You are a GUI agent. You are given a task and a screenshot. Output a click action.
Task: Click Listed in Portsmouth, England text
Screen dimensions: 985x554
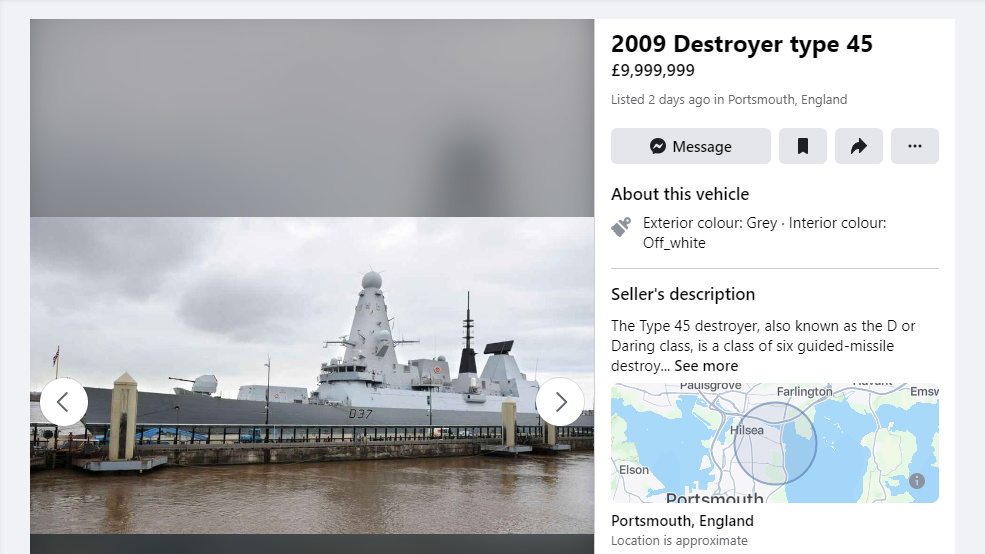(729, 100)
